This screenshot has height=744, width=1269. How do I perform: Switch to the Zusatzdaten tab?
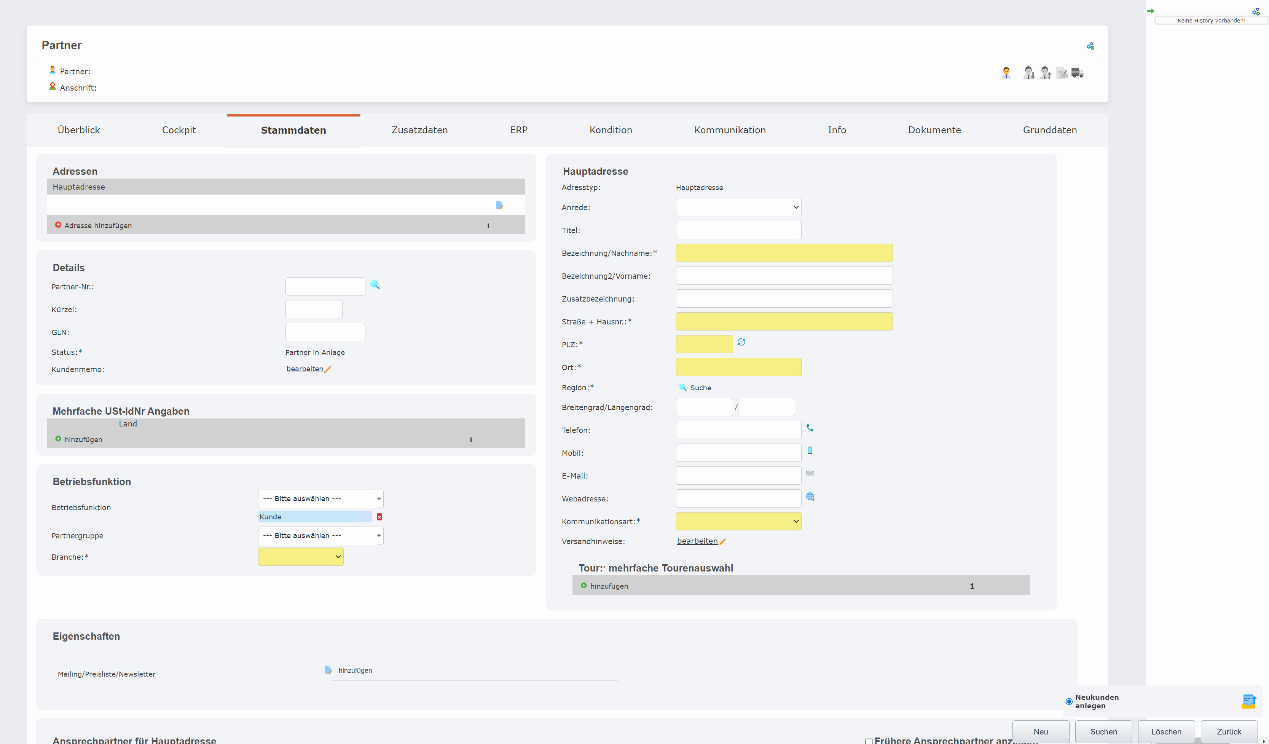point(419,130)
